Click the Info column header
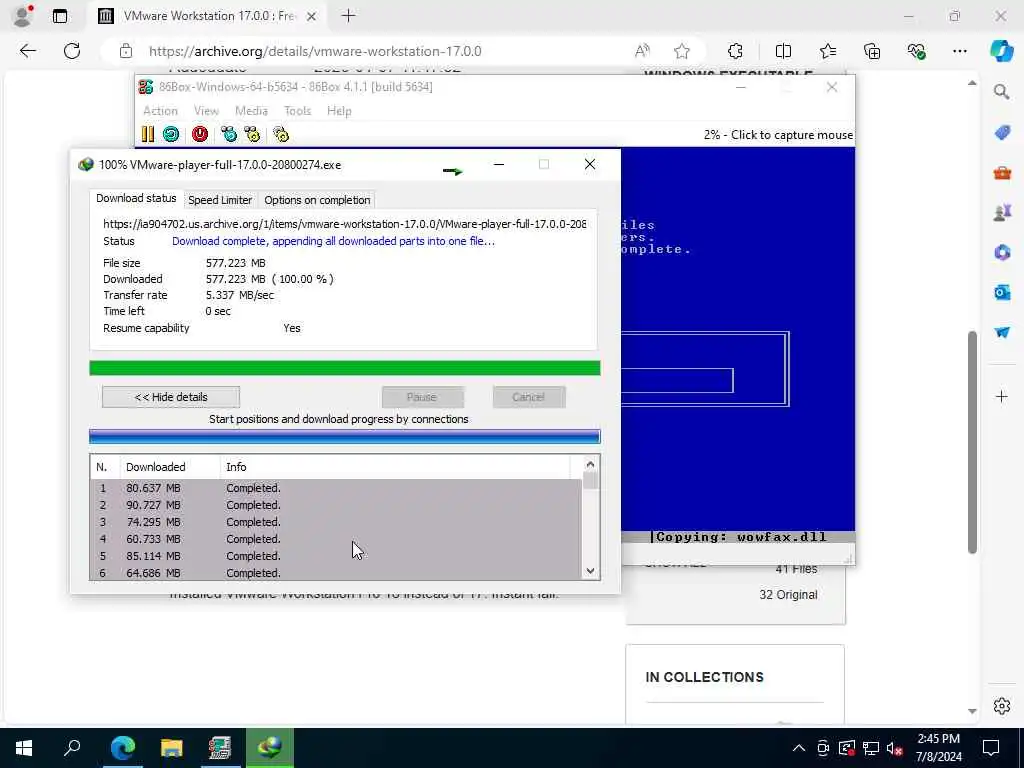Screen dimensions: 1024x768 coord(395,467)
